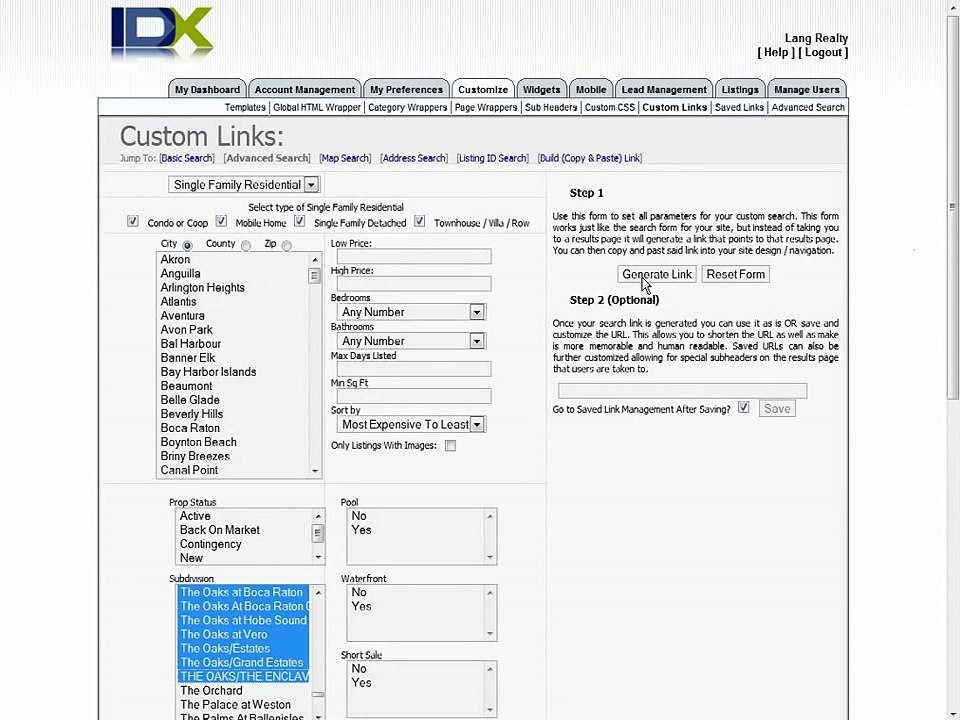
Task: Select Boynton Beach in city list
Action: [198, 442]
